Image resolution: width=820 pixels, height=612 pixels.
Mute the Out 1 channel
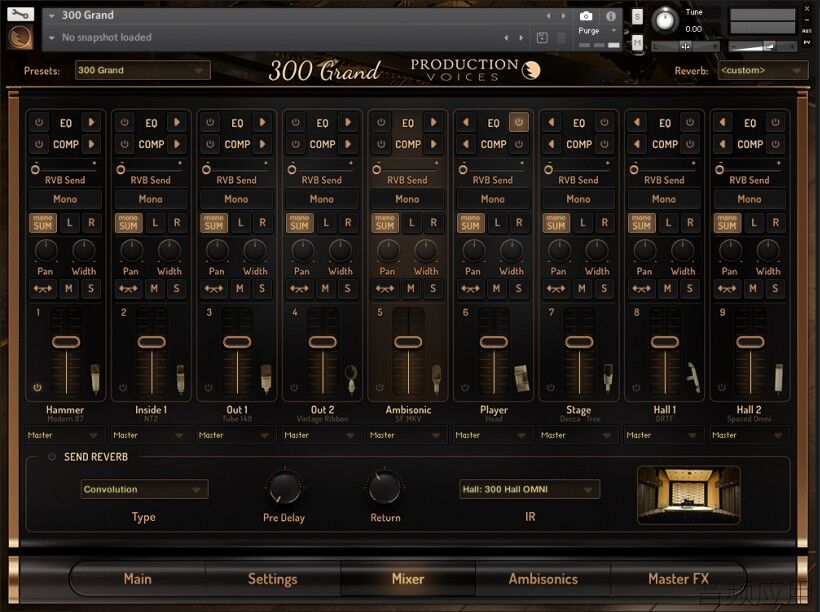click(240, 289)
